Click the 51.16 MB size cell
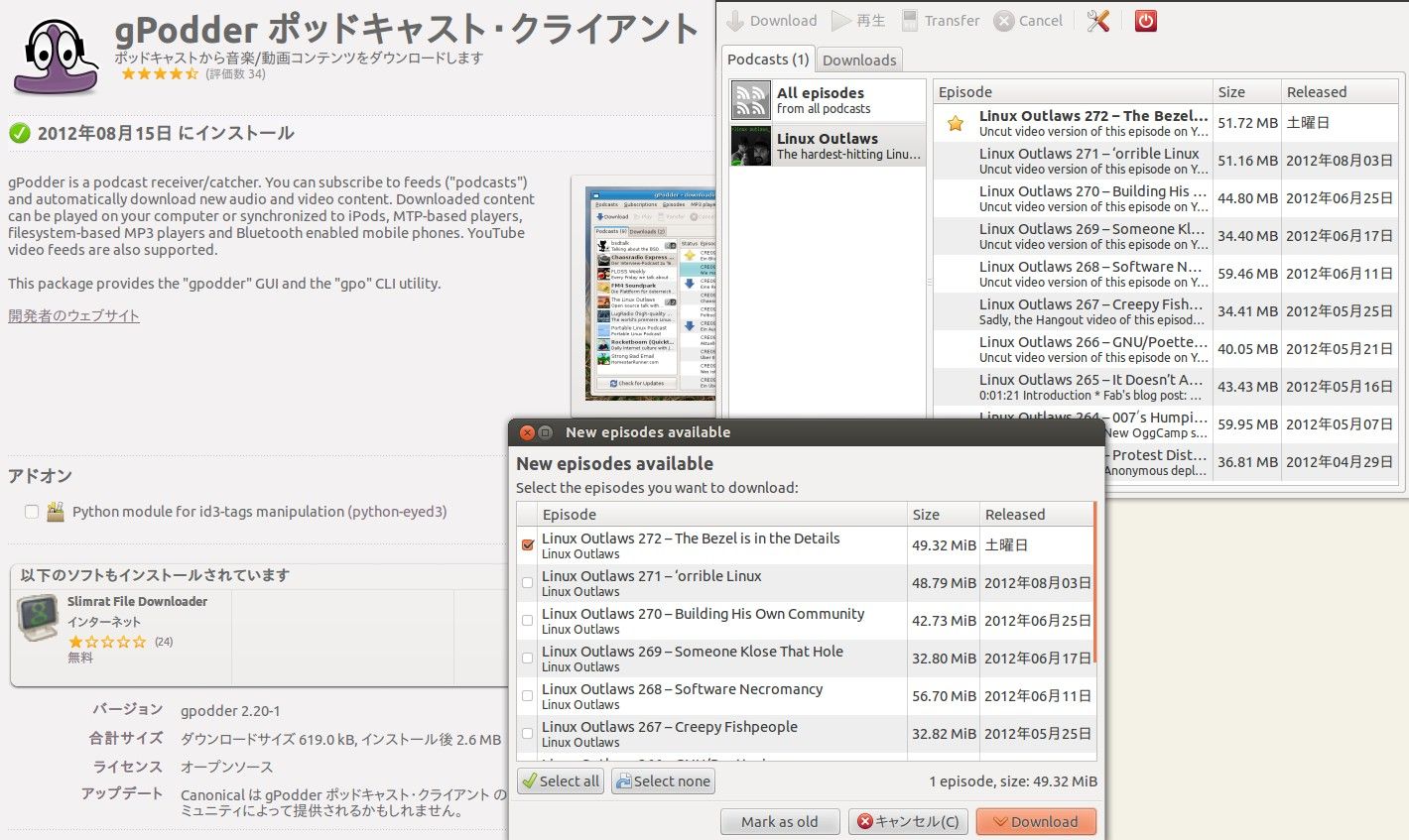The height and width of the screenshot is (840, 1409). click(x=1247, y=161)
